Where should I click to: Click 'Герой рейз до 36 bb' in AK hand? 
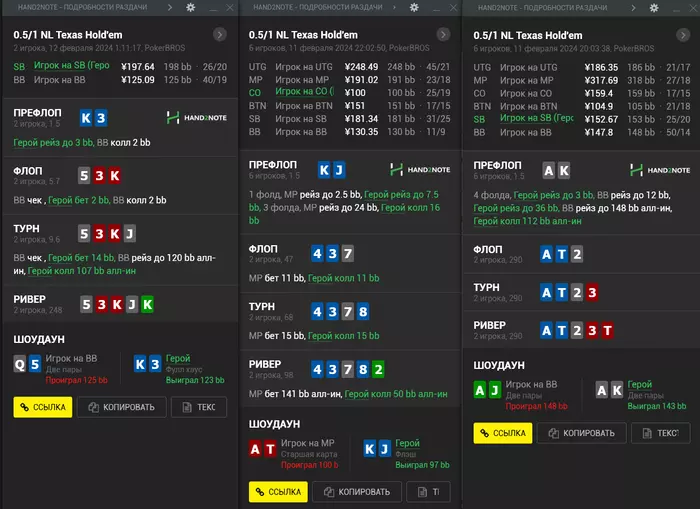516,208
